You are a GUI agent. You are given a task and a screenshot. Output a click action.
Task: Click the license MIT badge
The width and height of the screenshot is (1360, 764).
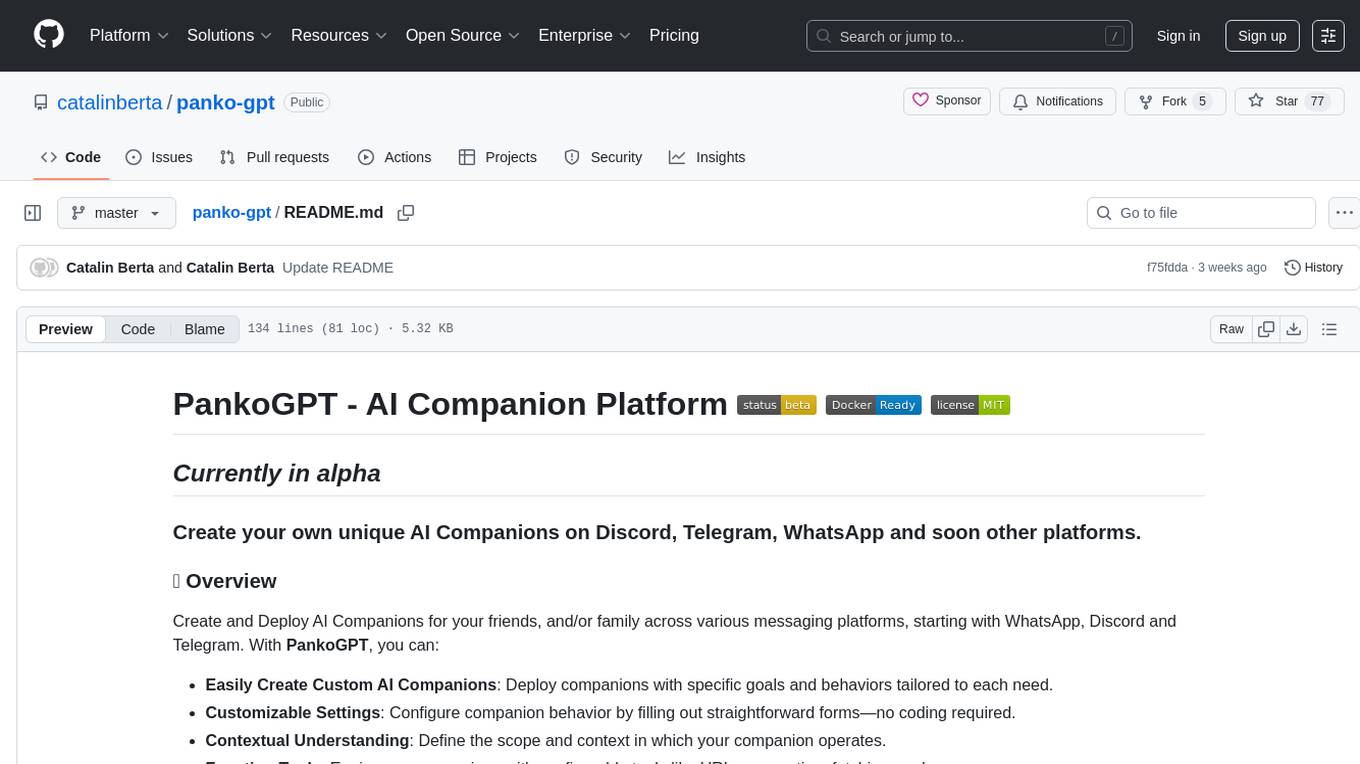(970, 405)
